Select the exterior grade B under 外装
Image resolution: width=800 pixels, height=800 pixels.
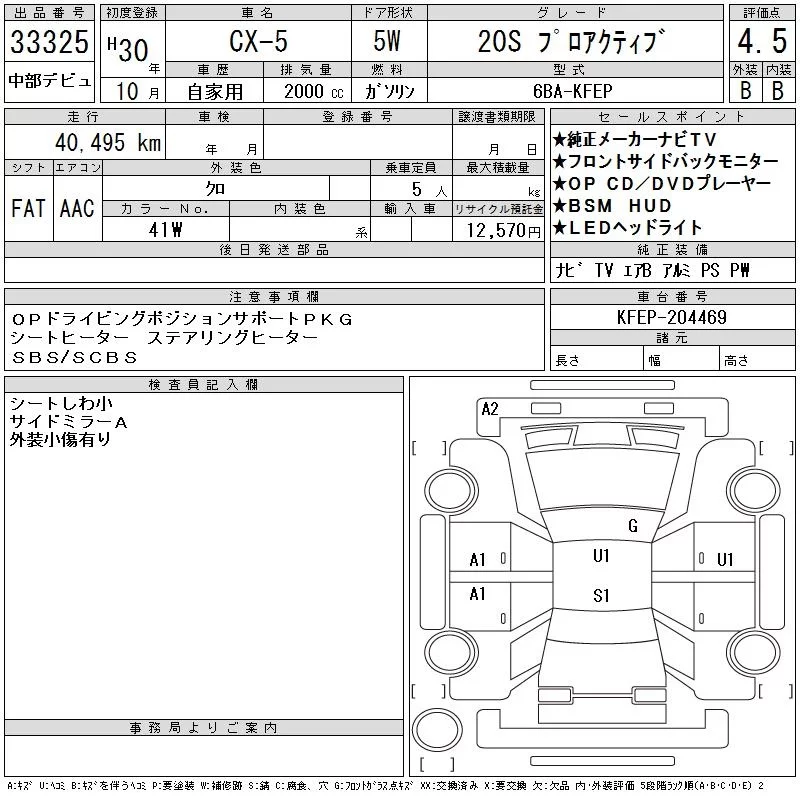746,90
